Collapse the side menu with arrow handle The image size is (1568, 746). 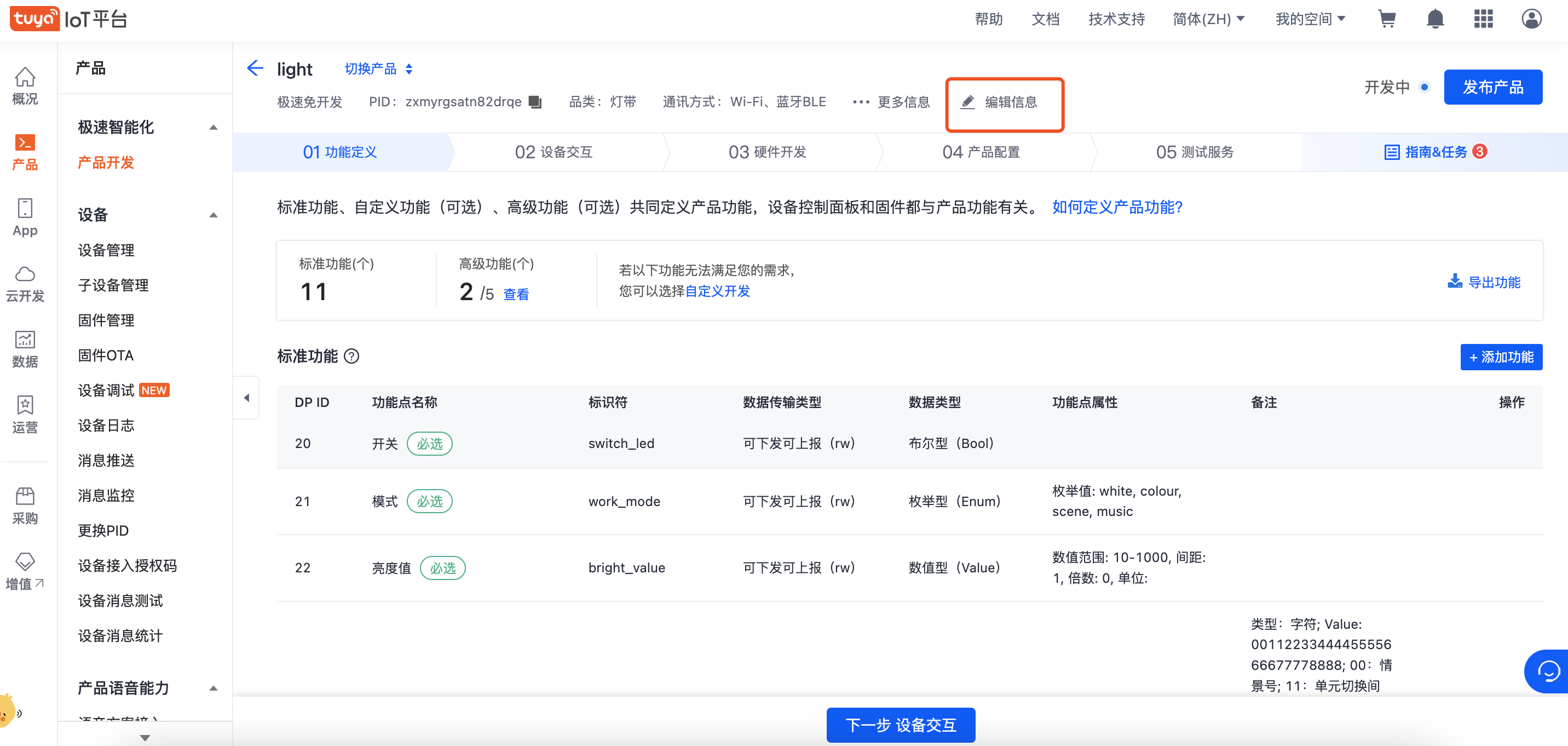246,398
